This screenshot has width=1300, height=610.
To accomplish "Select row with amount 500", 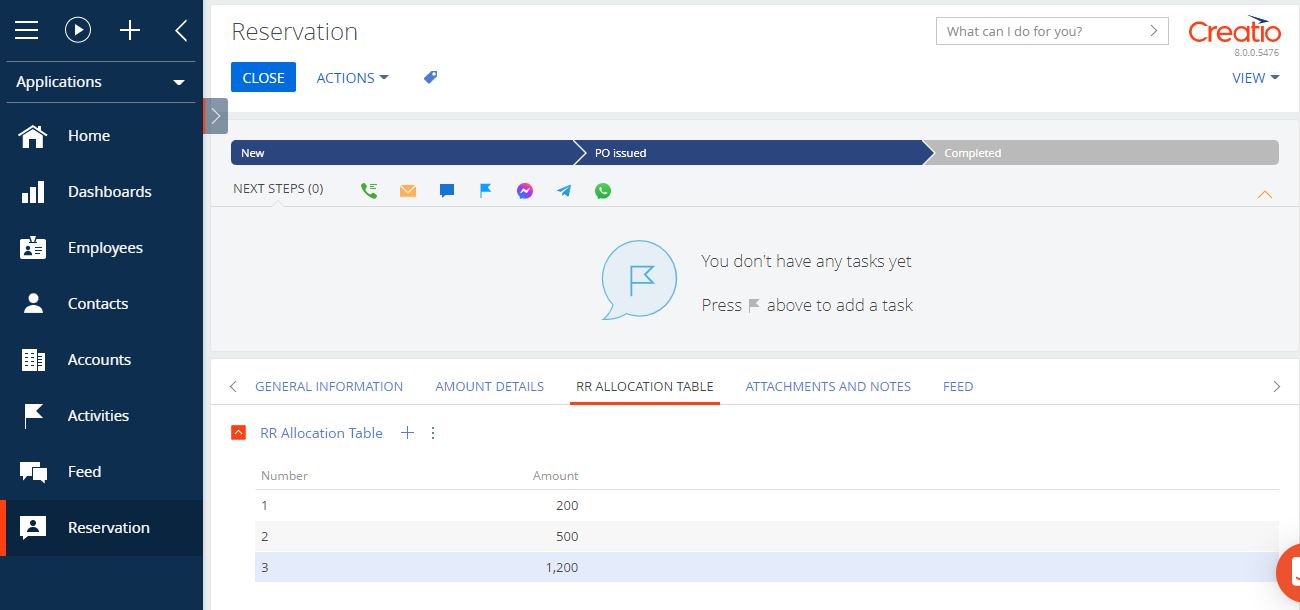I will pyautogui.click(x=767, y=536).
